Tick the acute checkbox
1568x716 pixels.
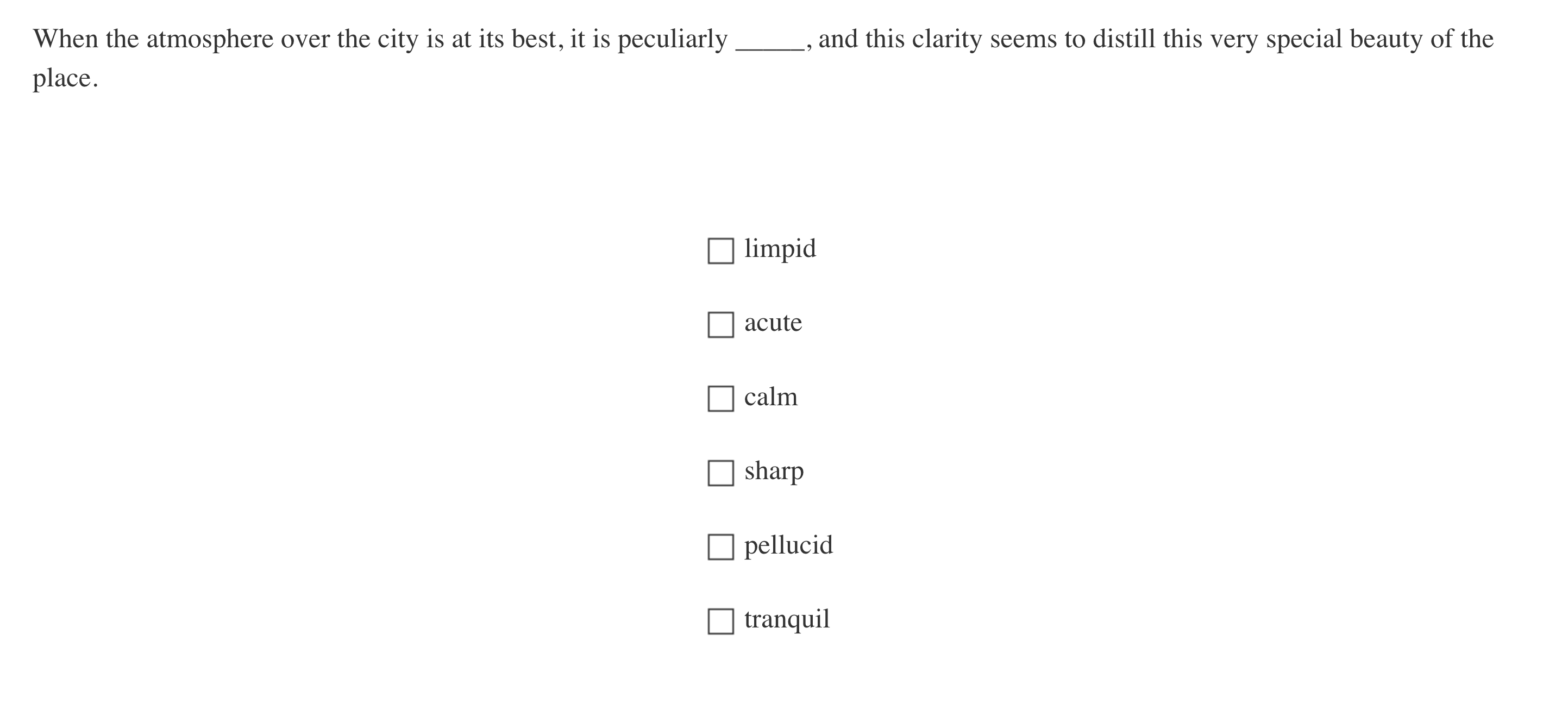click(x=720, y=324)
